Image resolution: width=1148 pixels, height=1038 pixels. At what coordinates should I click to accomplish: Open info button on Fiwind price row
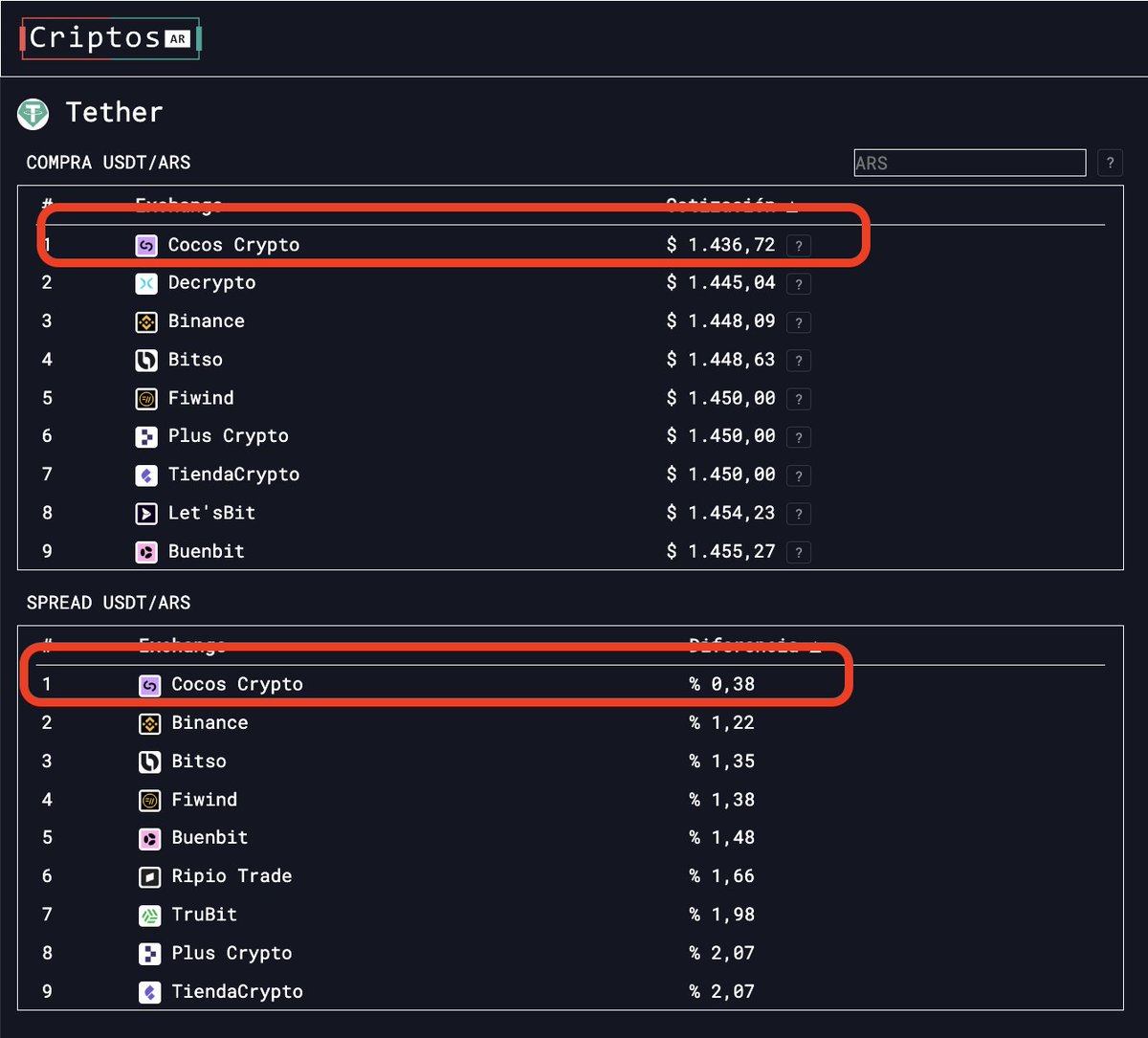pos(799,399)
